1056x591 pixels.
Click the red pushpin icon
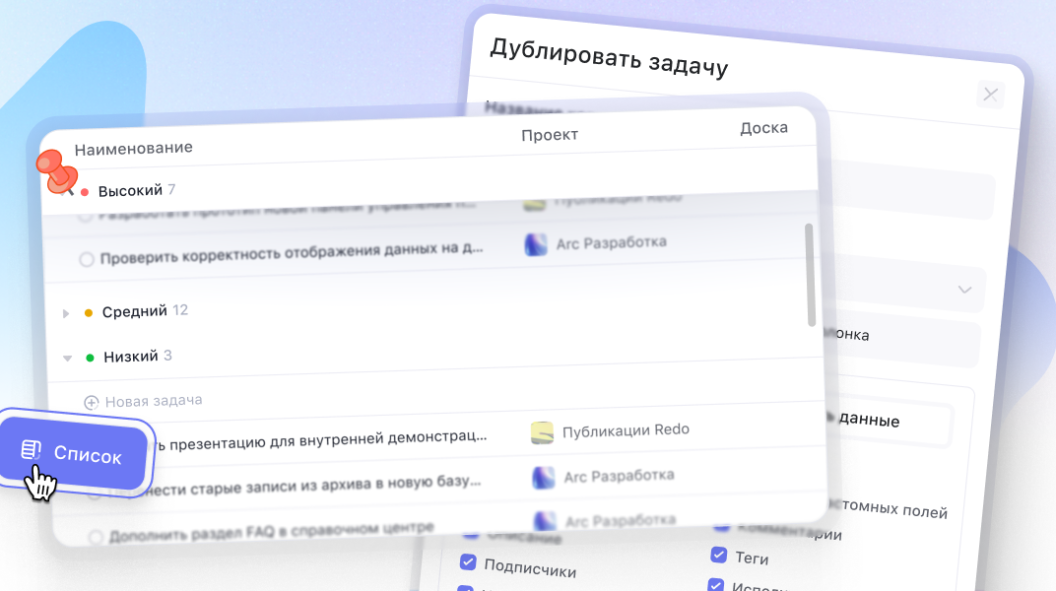point(57,172)
